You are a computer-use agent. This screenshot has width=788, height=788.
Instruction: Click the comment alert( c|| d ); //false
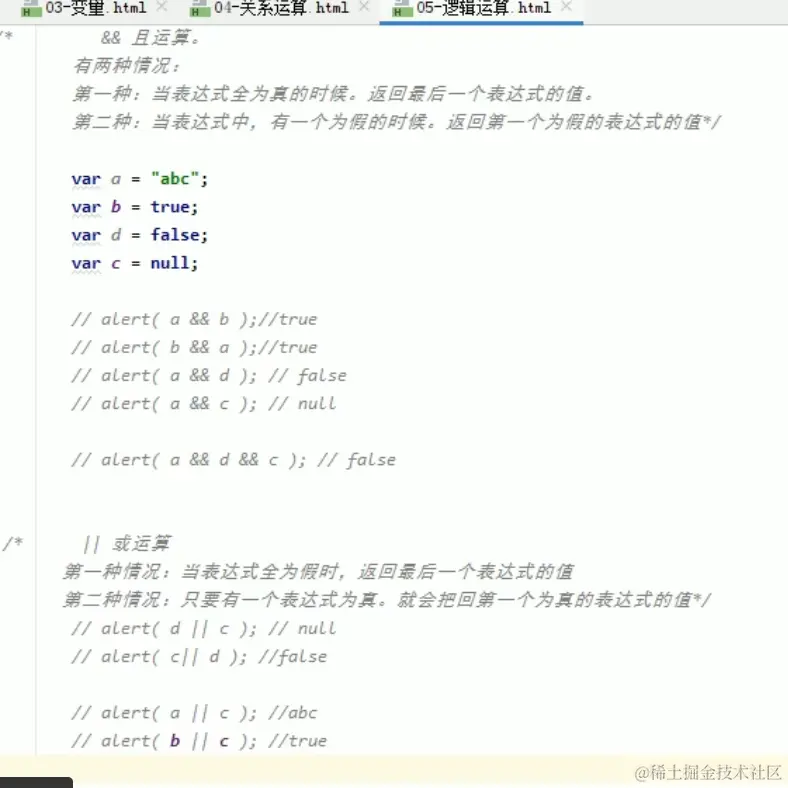click(200, 657)
